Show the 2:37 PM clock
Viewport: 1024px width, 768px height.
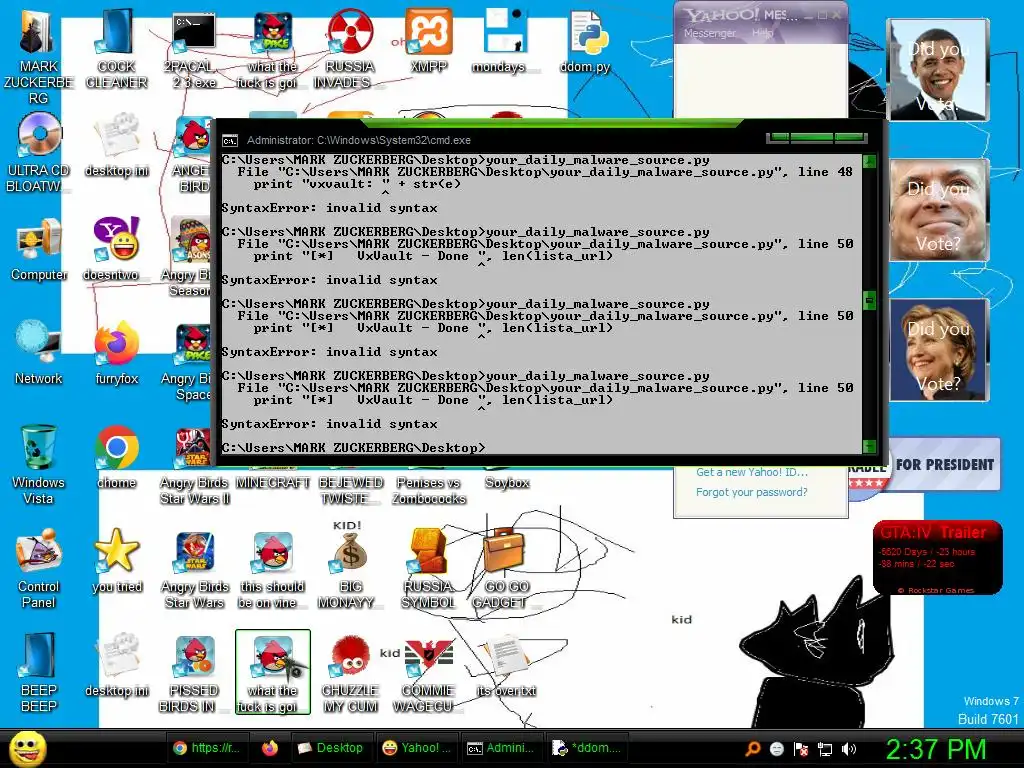(936, 749)
